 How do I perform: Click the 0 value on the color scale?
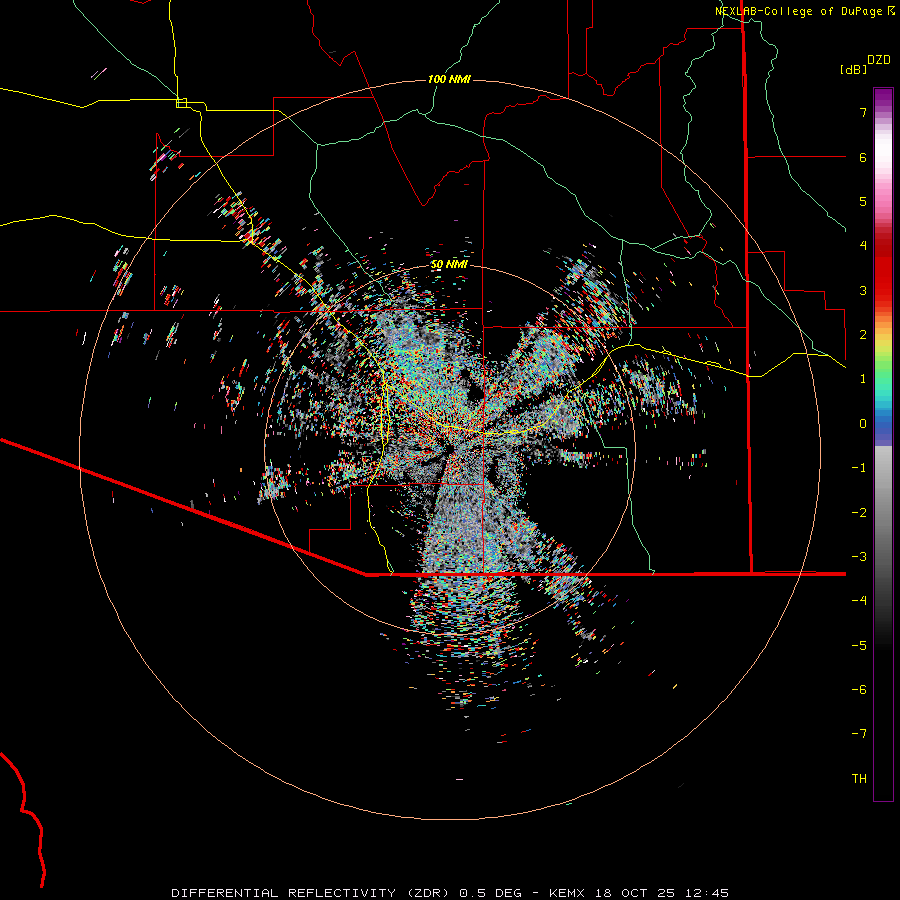click(x=863, y=424)
